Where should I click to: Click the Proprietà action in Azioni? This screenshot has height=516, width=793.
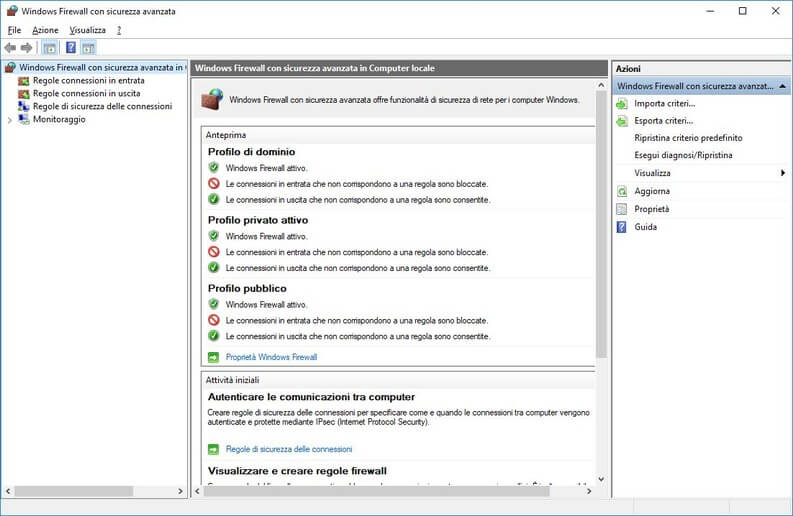651,209
